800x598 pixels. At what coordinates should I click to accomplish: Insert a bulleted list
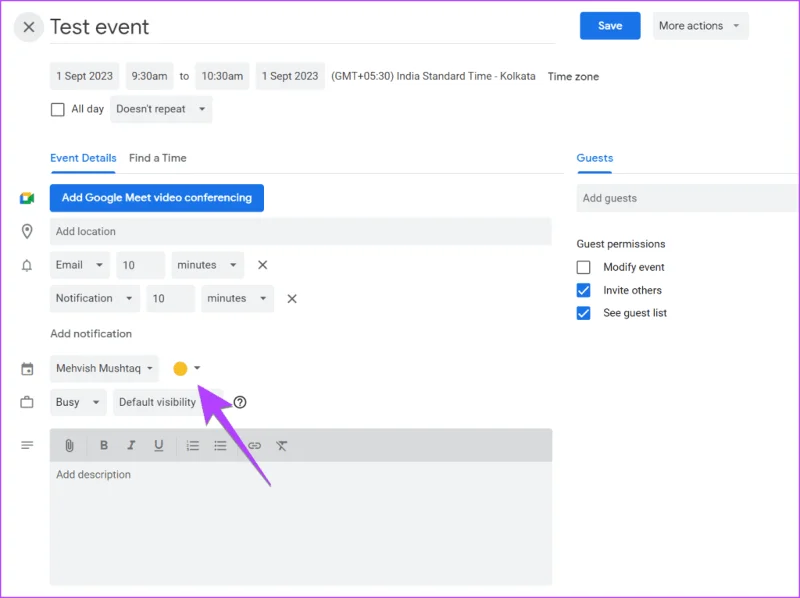point(220,446)
